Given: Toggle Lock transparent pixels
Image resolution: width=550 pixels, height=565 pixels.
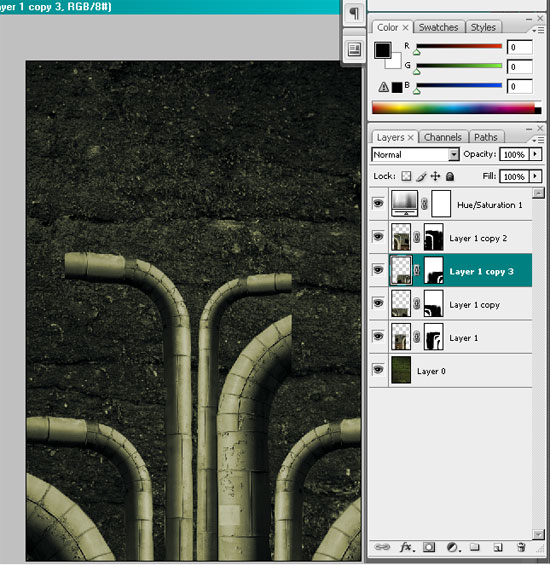Looking at the screenshot, I should 406,176.
